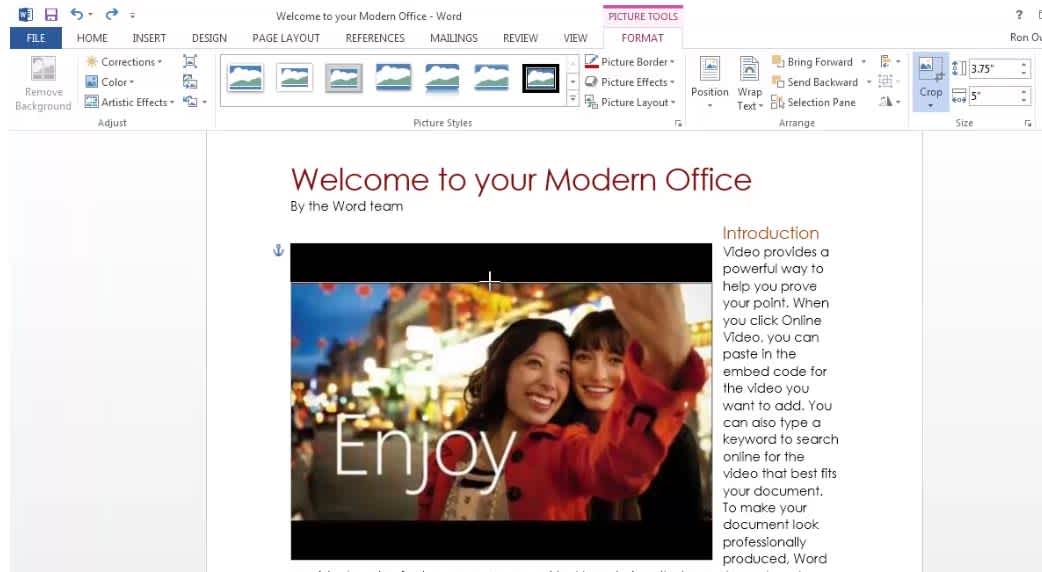Apply the fifth picture style, reflected rounded

point(442,78)
